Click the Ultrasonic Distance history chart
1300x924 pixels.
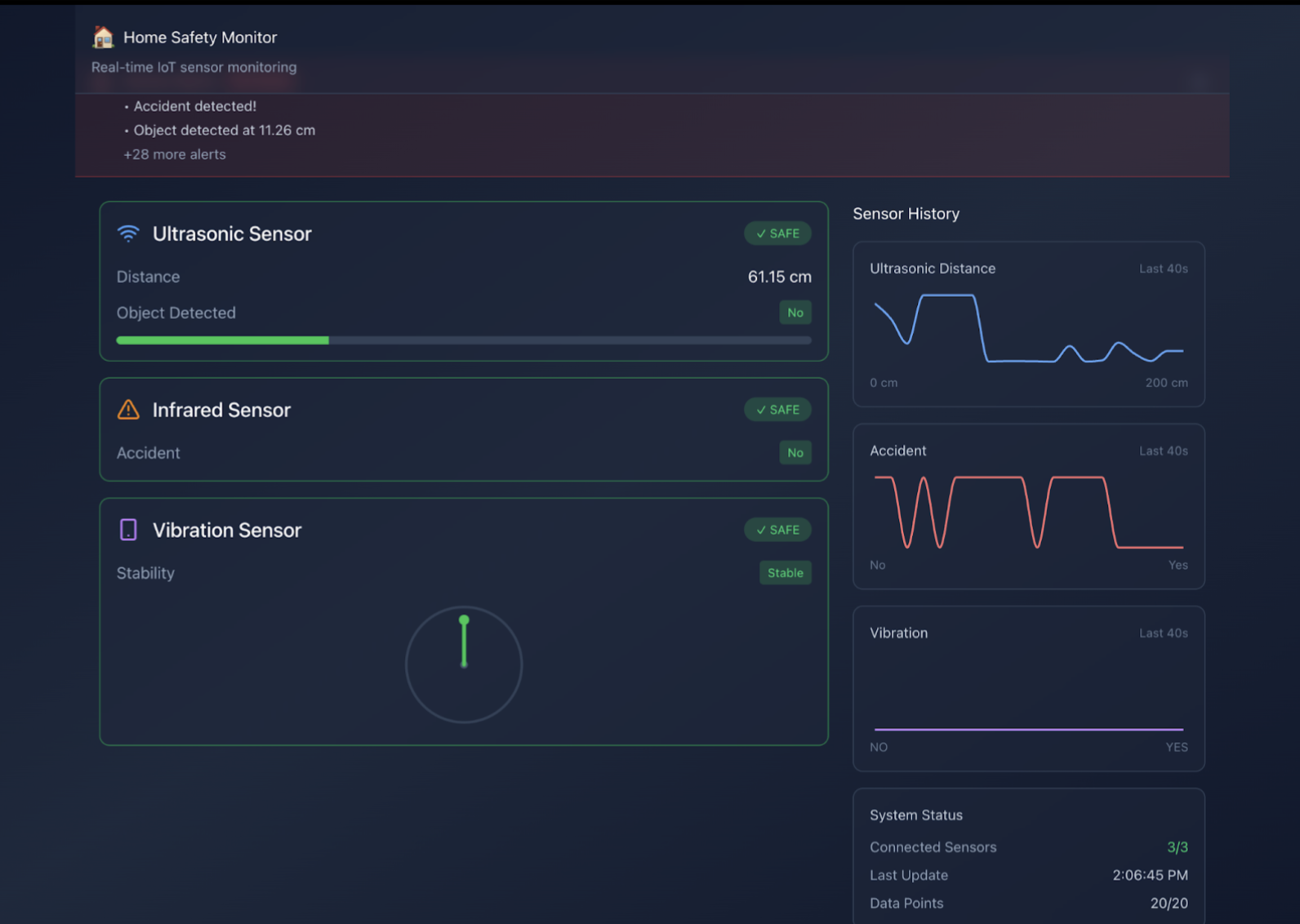pyautogui.click(x=1028, y=330)
